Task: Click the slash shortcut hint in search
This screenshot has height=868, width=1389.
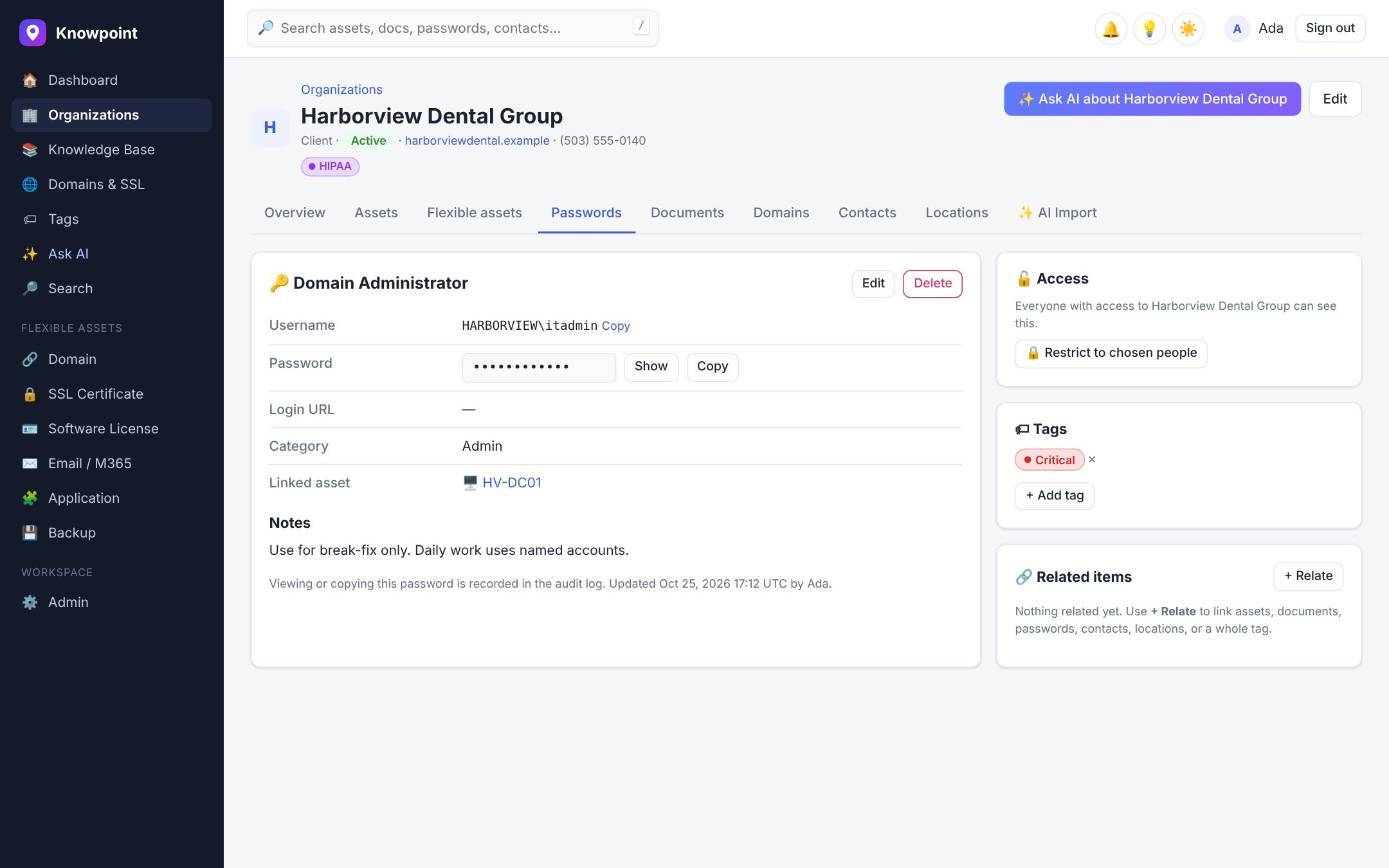Action: tap(641, 26)
